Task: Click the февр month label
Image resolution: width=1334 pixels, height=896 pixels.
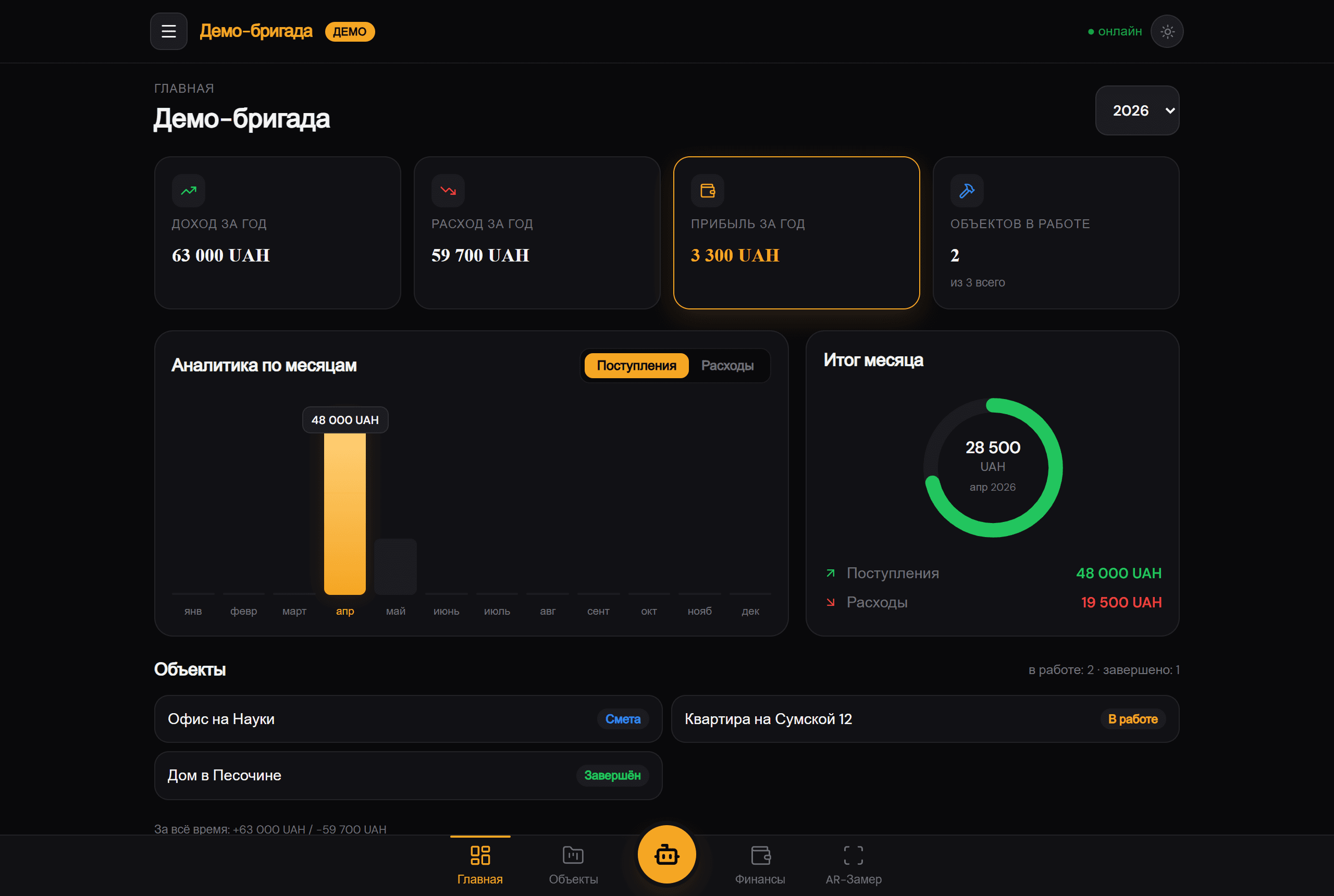Action: click(243, 612)
